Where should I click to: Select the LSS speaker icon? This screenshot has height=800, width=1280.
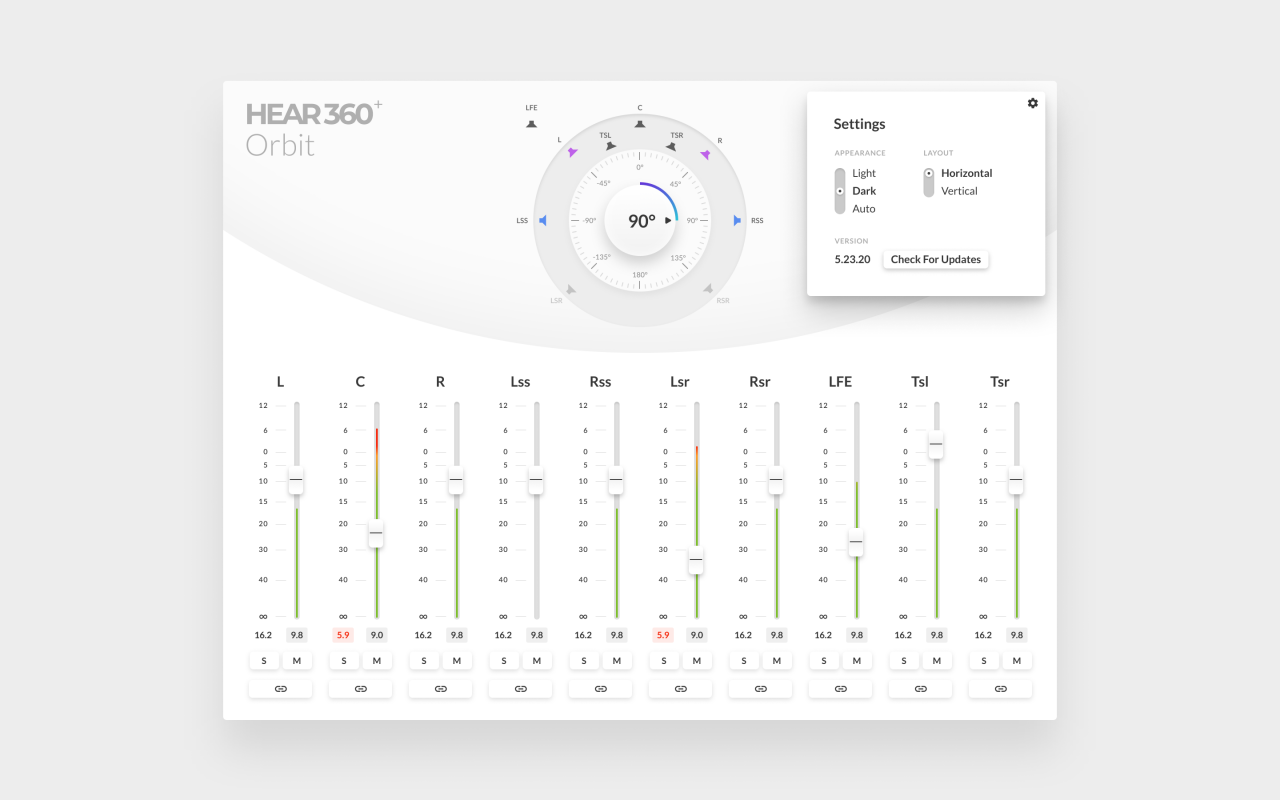(x=542, y=220)
